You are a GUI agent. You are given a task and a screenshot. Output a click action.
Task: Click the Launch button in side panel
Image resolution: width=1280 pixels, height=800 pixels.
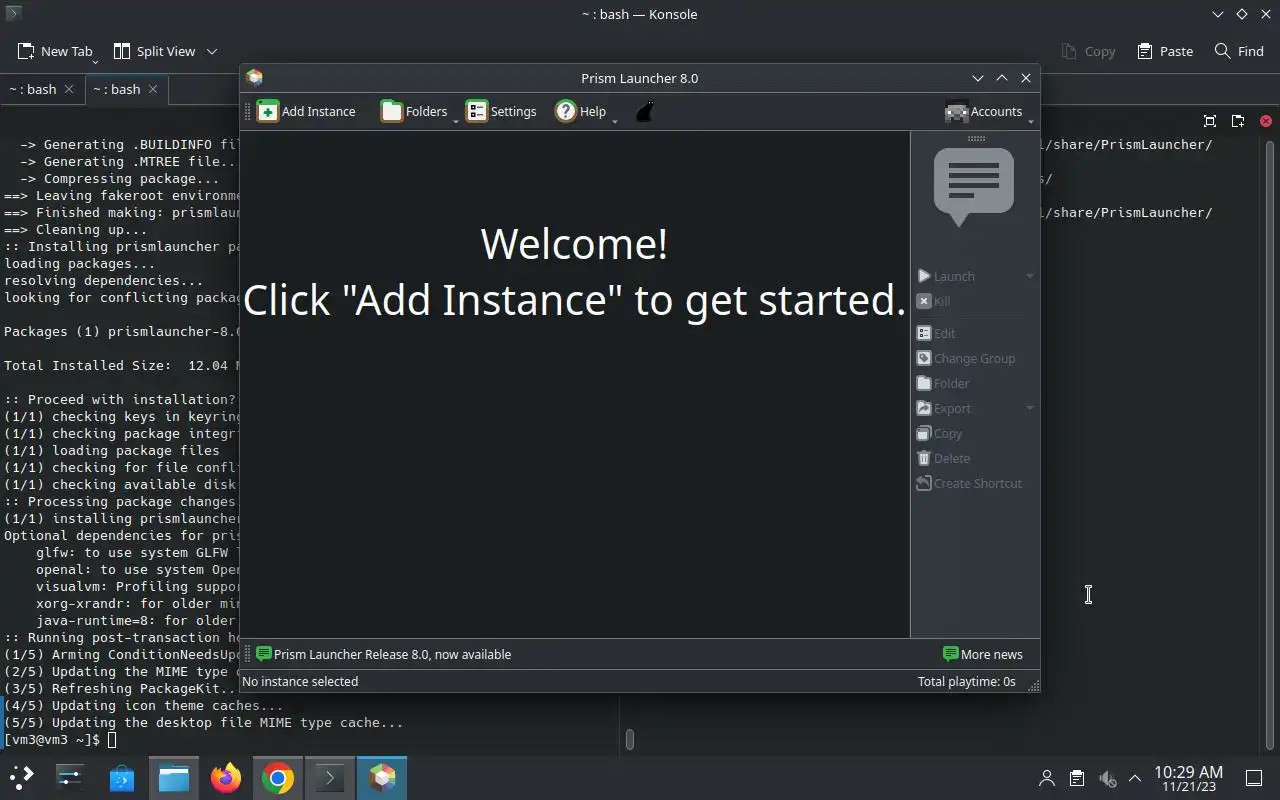(946, 276)
